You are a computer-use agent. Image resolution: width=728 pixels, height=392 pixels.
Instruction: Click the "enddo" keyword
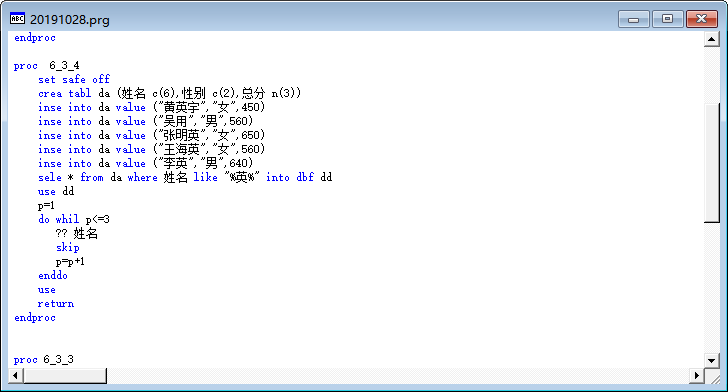pos(53,275)
